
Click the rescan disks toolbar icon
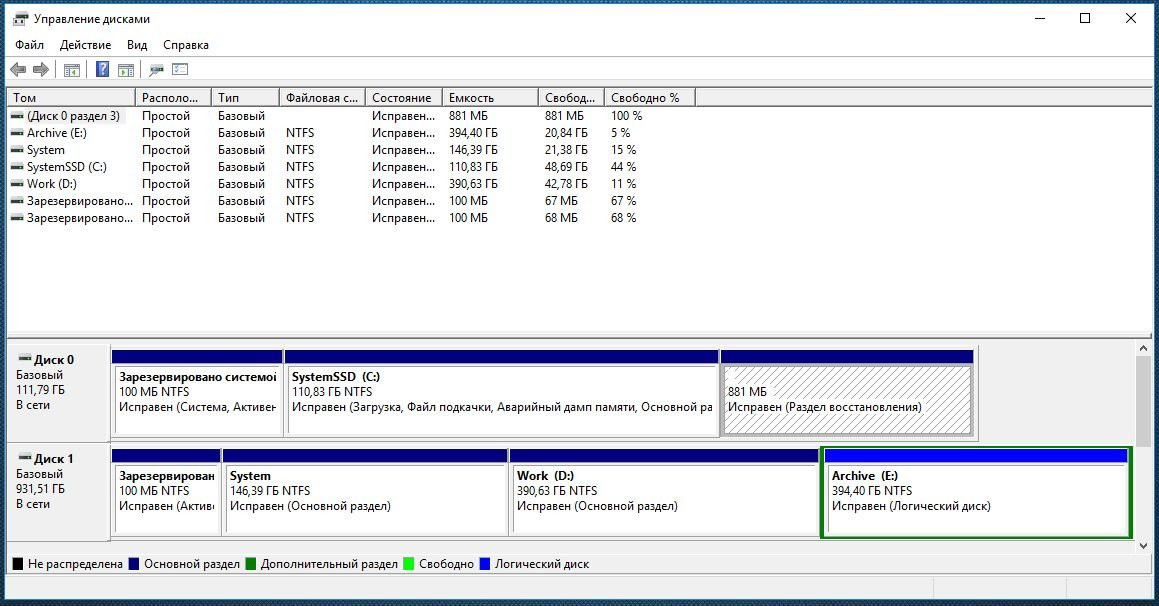(x=156, y=70)
